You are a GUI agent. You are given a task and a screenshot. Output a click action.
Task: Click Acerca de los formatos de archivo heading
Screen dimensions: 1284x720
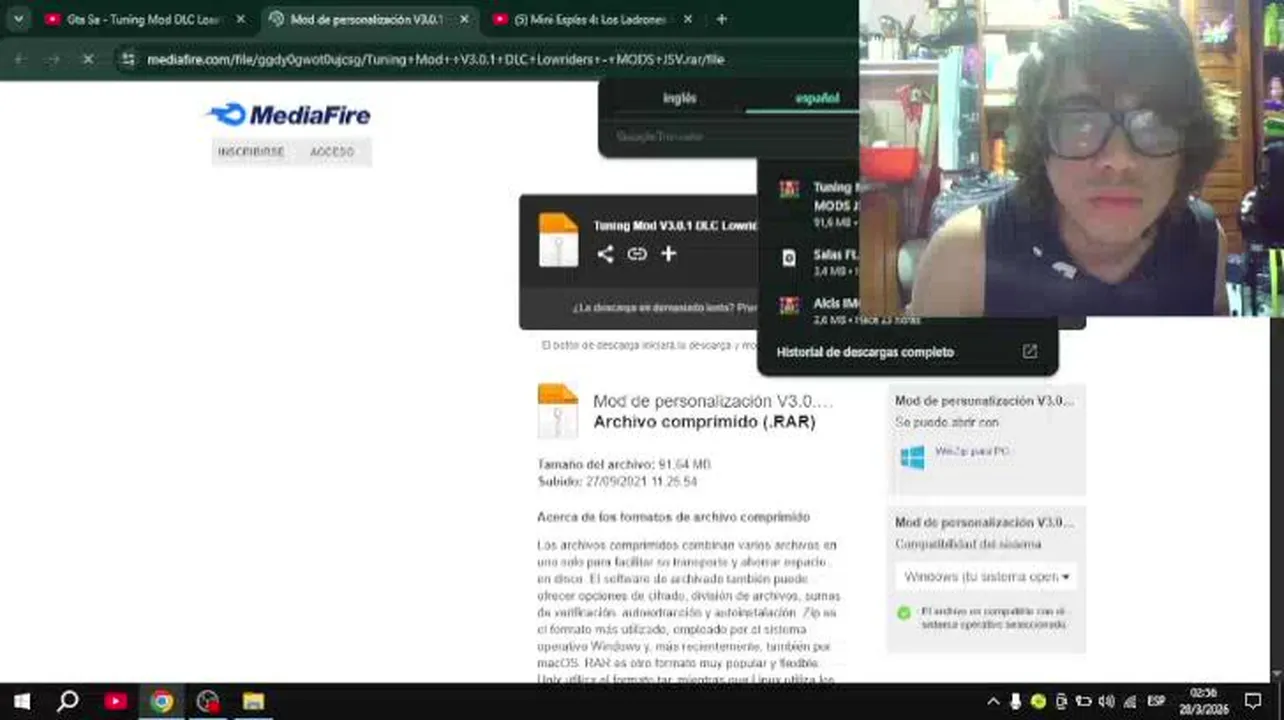pos(673,517)
